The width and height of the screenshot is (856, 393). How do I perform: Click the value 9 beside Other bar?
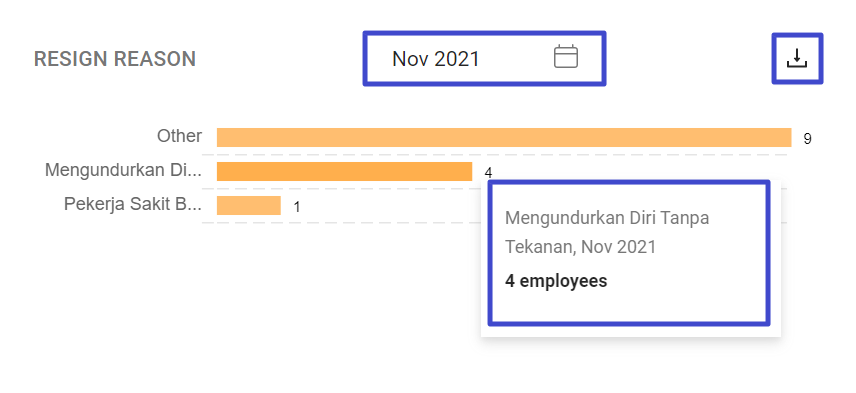point(807,139)
